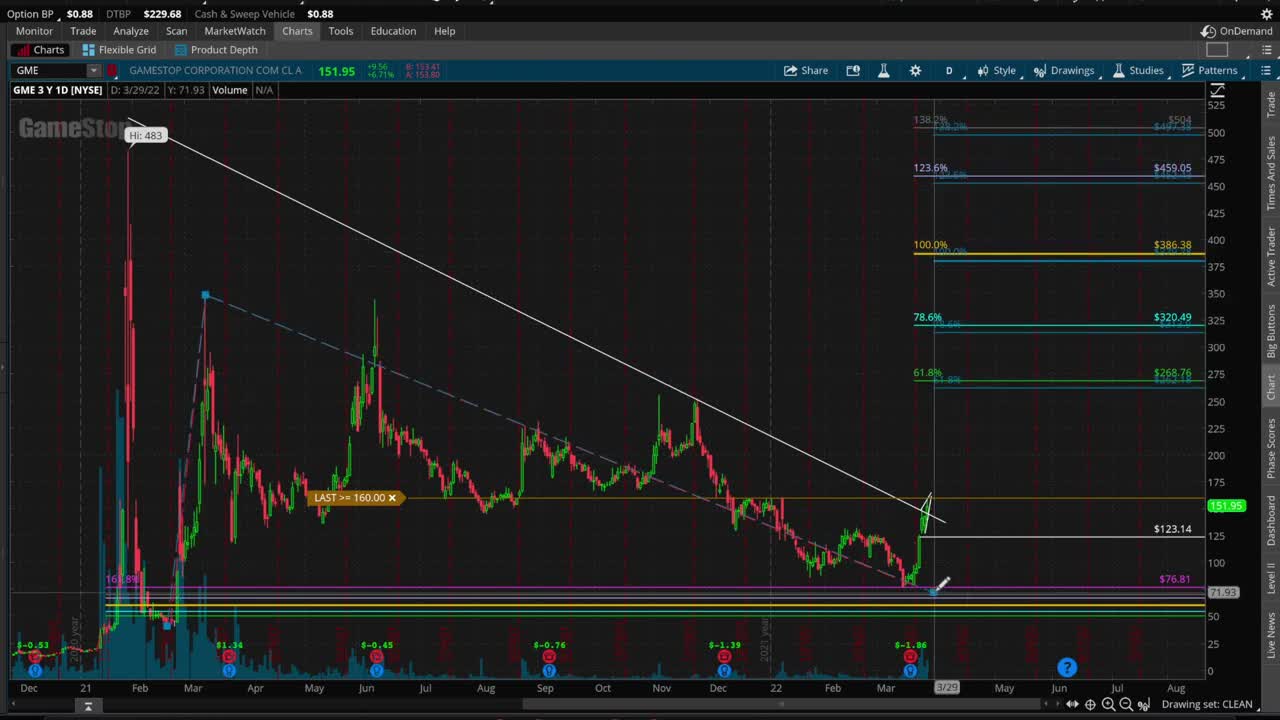This screenshot has width=1280, height=720.
Task: Open the Product Depth subtab
Action: (x=216, y=50)
